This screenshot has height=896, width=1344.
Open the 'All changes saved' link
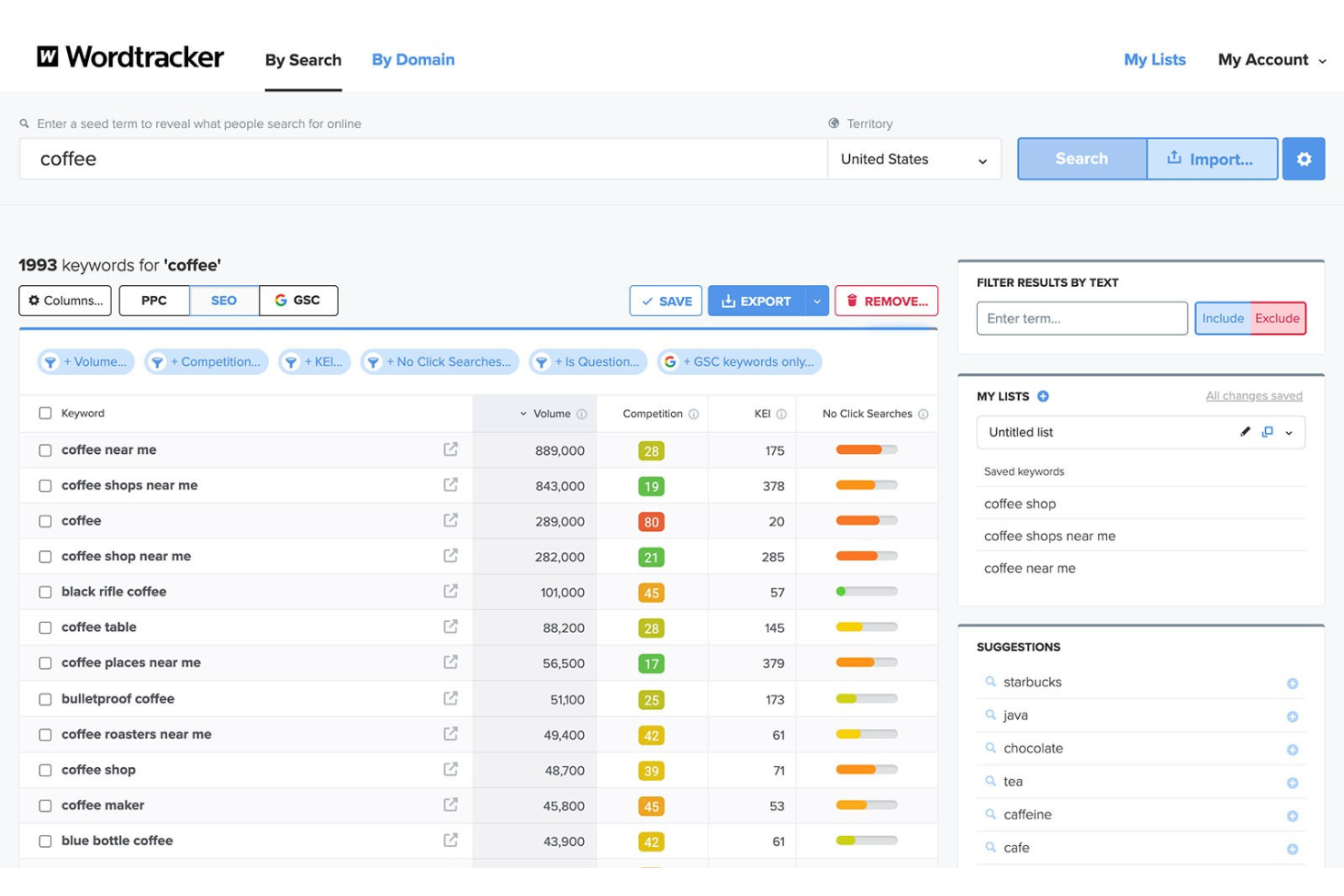1254,396
